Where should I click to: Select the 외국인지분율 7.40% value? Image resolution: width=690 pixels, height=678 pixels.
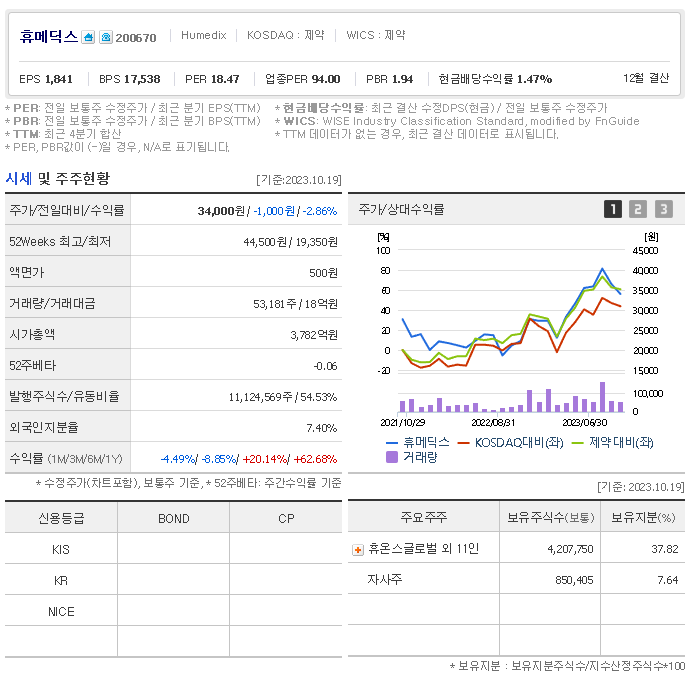pyautogui.click(x=322, y=428)
